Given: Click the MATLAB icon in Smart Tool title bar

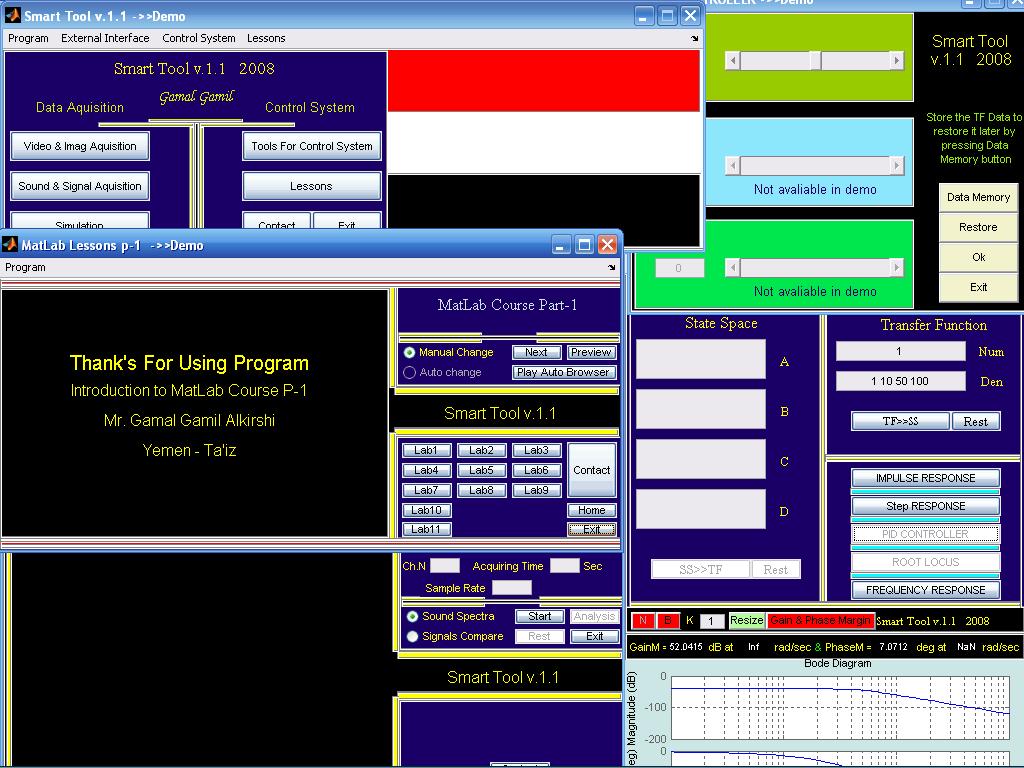Looking at the screenshot, I should pos(12,15).
